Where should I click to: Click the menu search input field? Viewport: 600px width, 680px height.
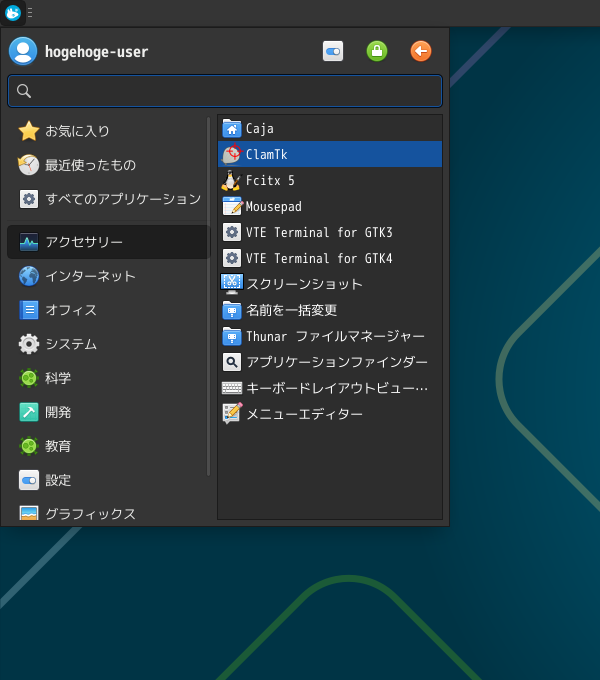[225, 91]
